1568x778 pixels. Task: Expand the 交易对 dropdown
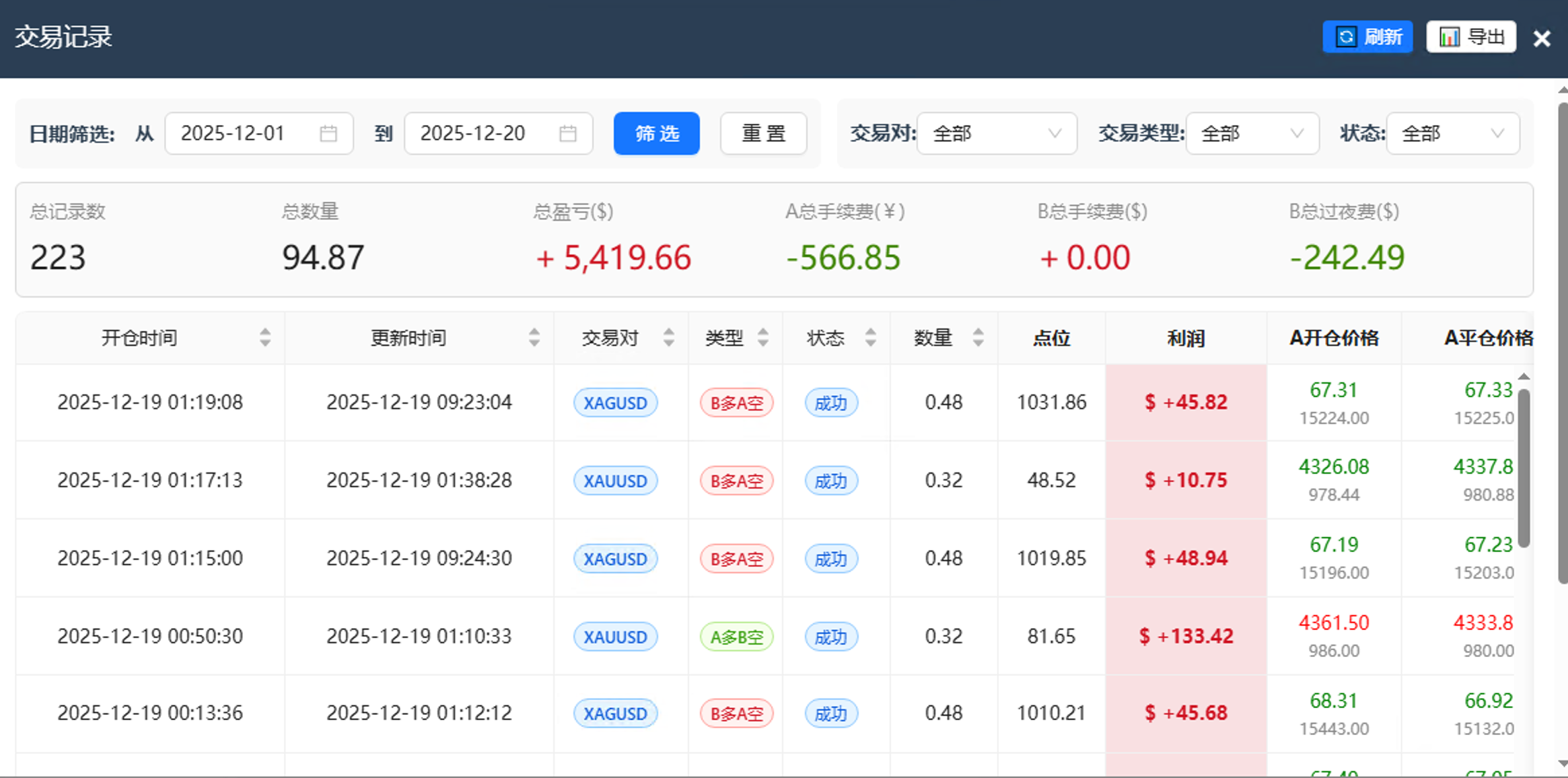tap(997, 133)
